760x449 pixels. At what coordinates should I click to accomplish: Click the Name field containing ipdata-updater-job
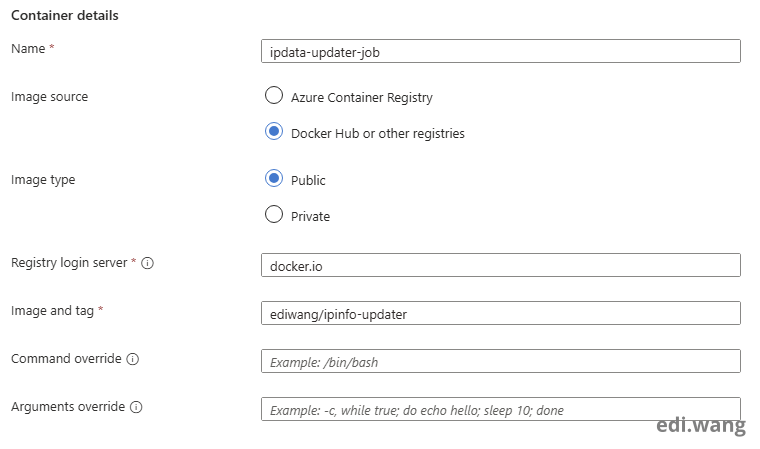click(x=499, y=52)
